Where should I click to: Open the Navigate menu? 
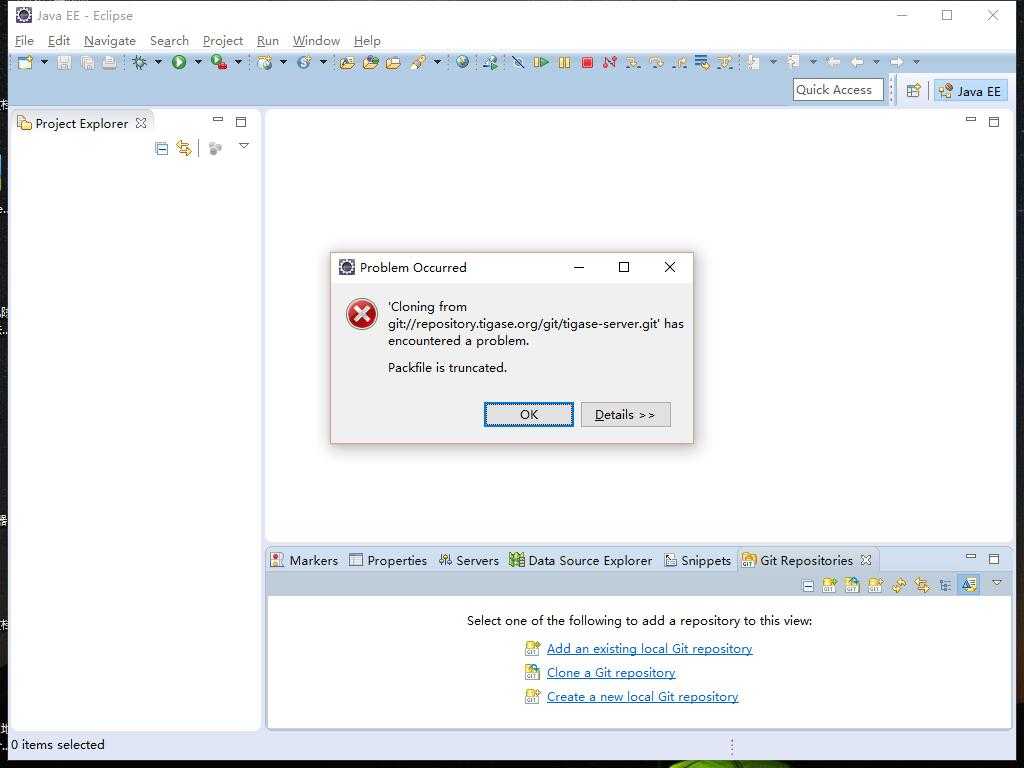tap(110, 40)
